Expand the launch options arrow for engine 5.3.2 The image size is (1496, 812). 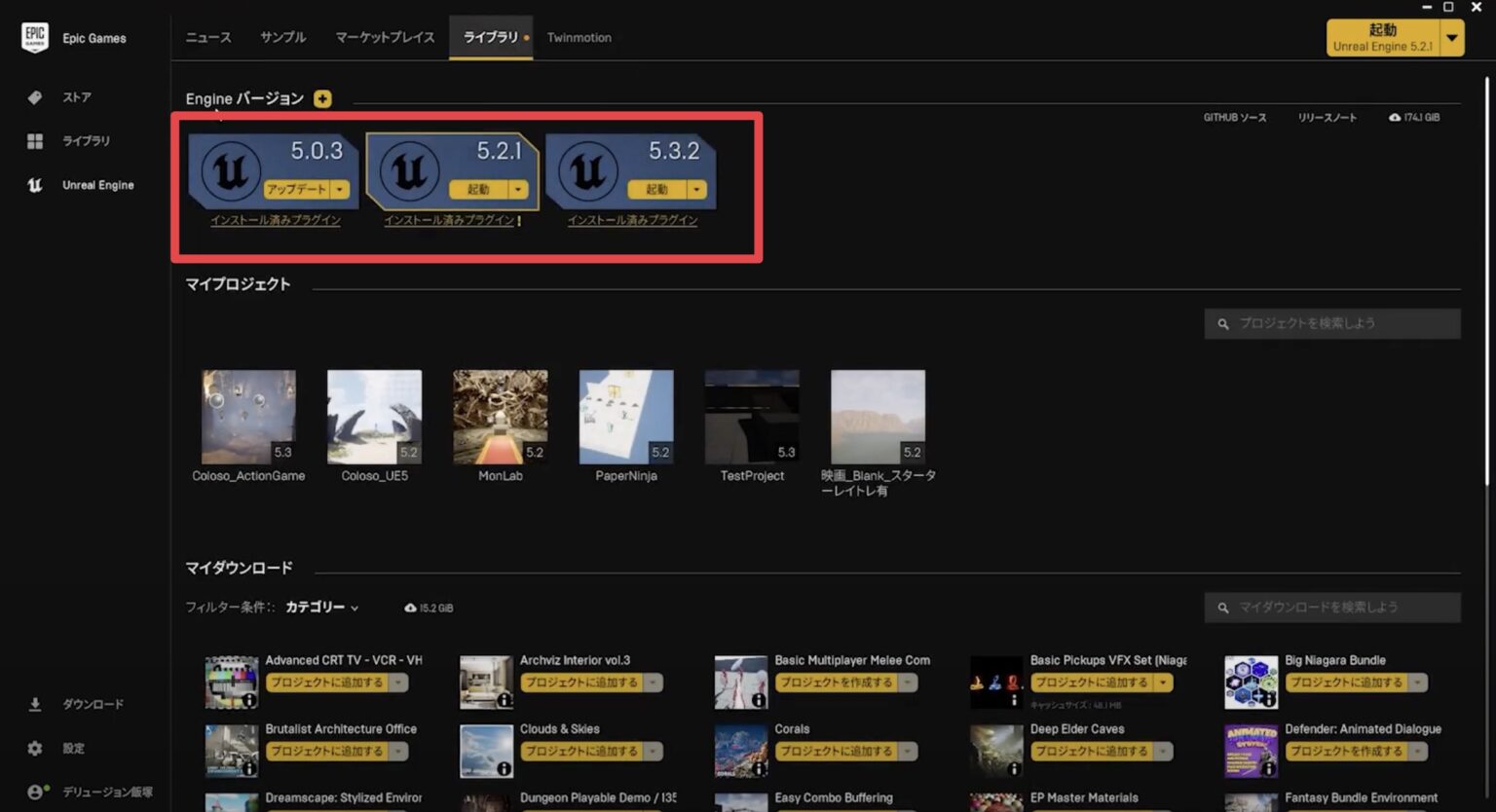[696, 189]
